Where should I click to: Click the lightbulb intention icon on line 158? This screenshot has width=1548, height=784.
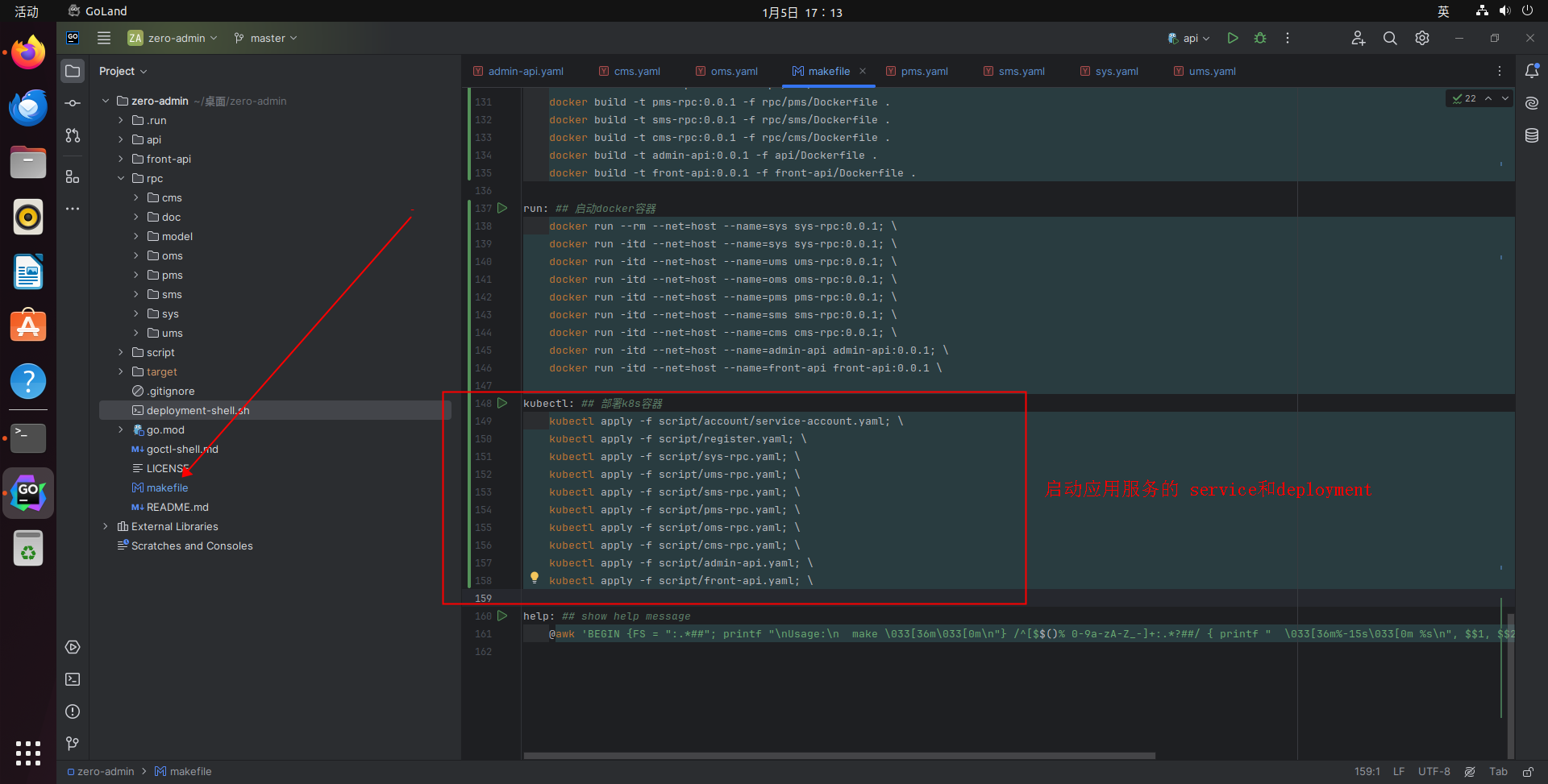click(534, 578)
